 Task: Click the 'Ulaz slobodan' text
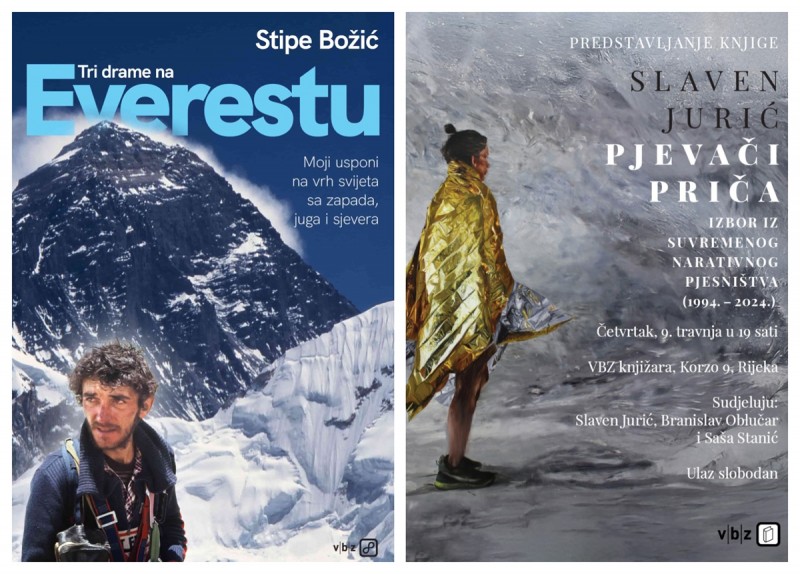(x=732, y=473)
